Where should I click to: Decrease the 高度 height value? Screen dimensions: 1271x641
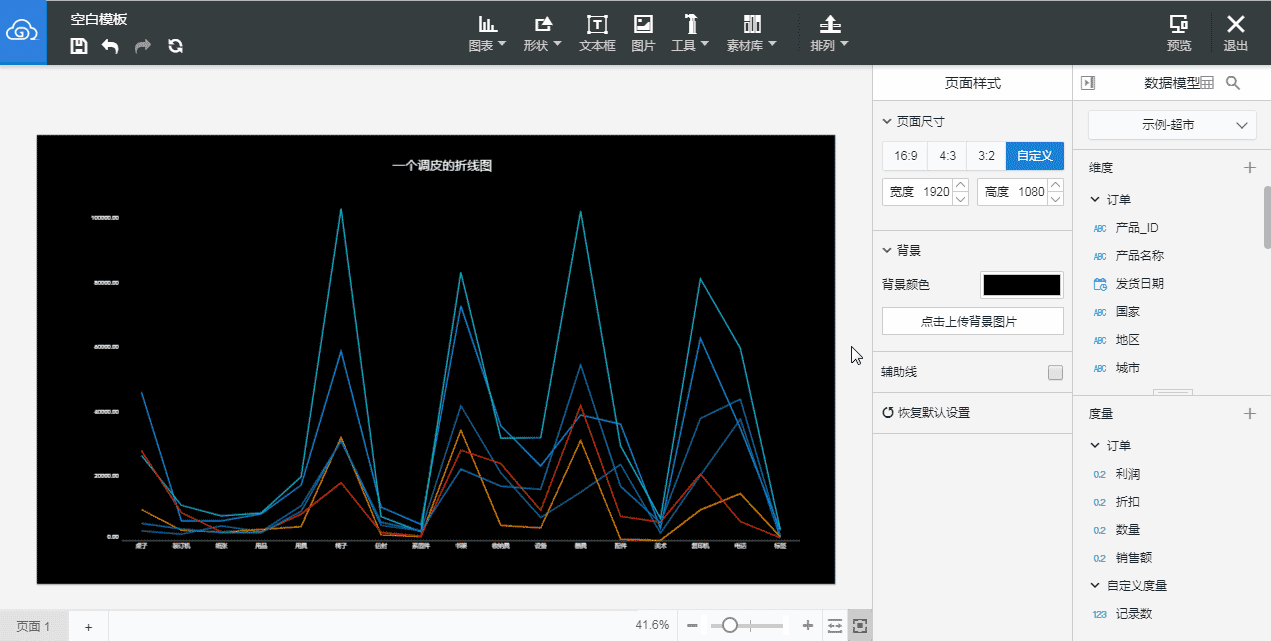[x=1055, y=199]
